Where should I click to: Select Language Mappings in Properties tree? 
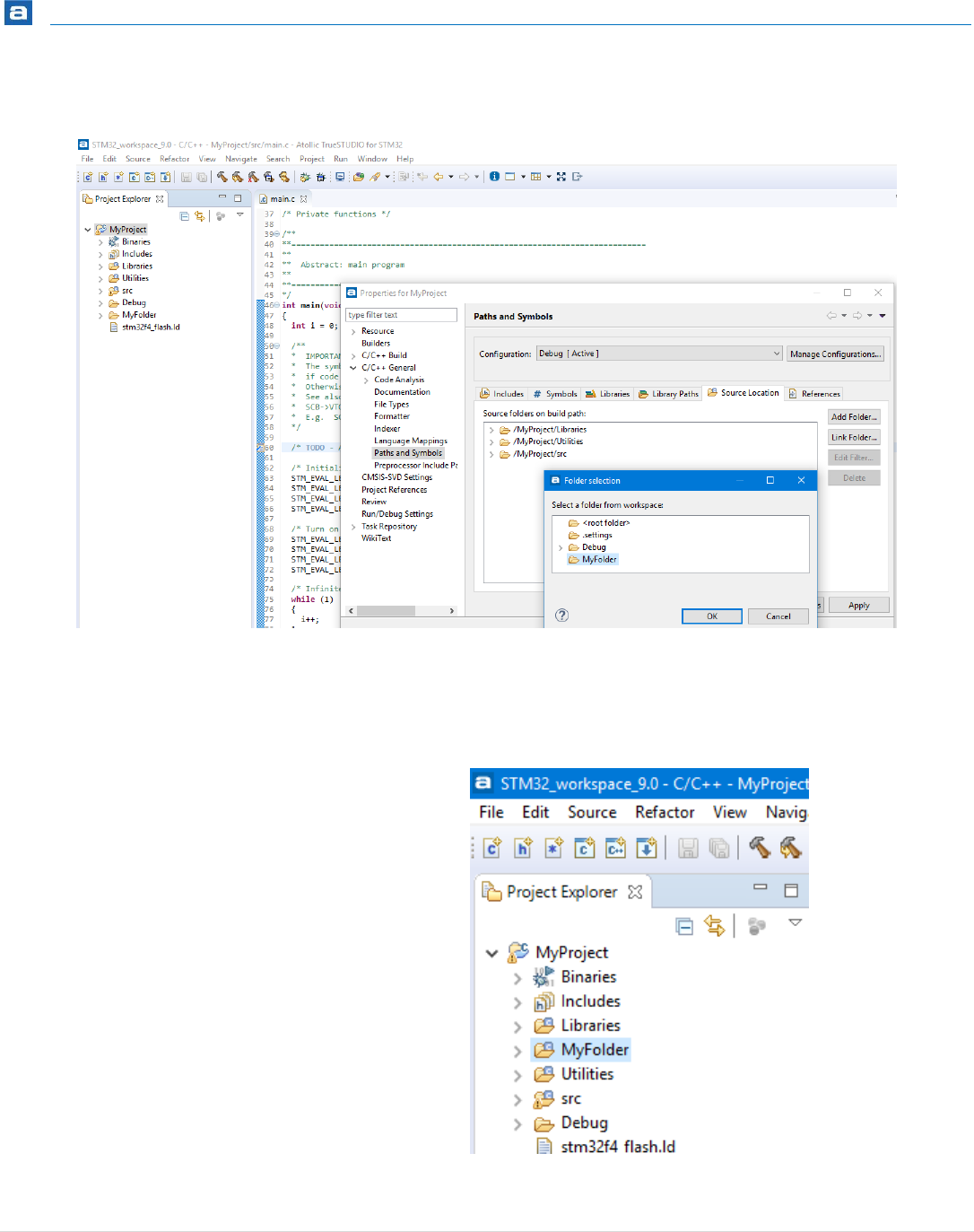click(x=411, y=441)
